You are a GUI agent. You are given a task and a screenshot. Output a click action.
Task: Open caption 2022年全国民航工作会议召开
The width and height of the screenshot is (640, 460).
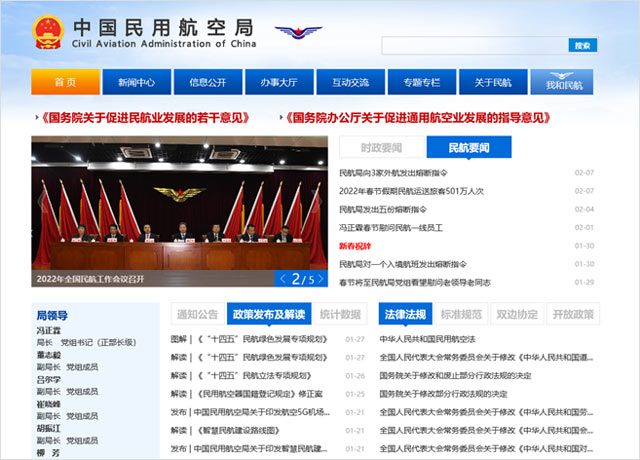pyautogui.click(x=90, y=279)
